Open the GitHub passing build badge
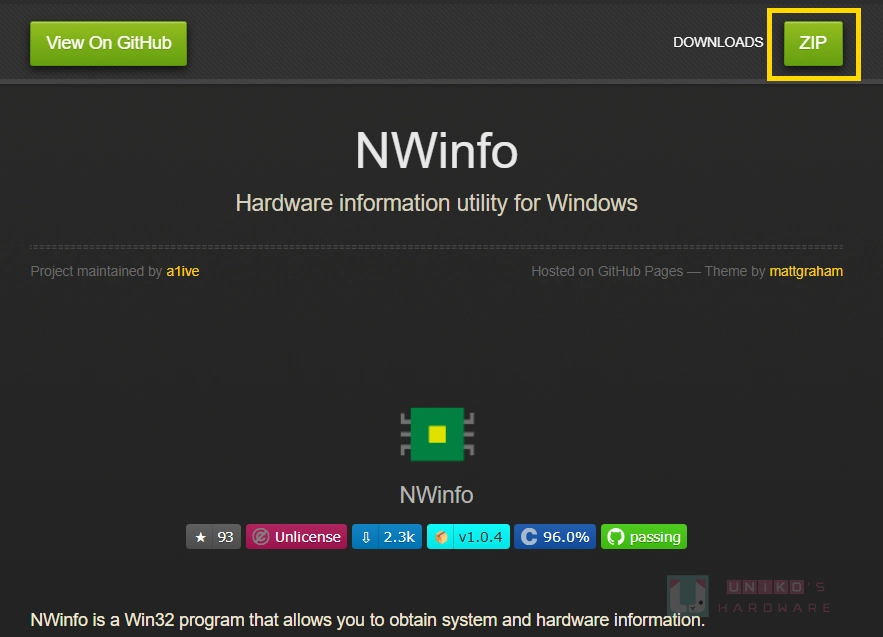 (x=644, y=537)
